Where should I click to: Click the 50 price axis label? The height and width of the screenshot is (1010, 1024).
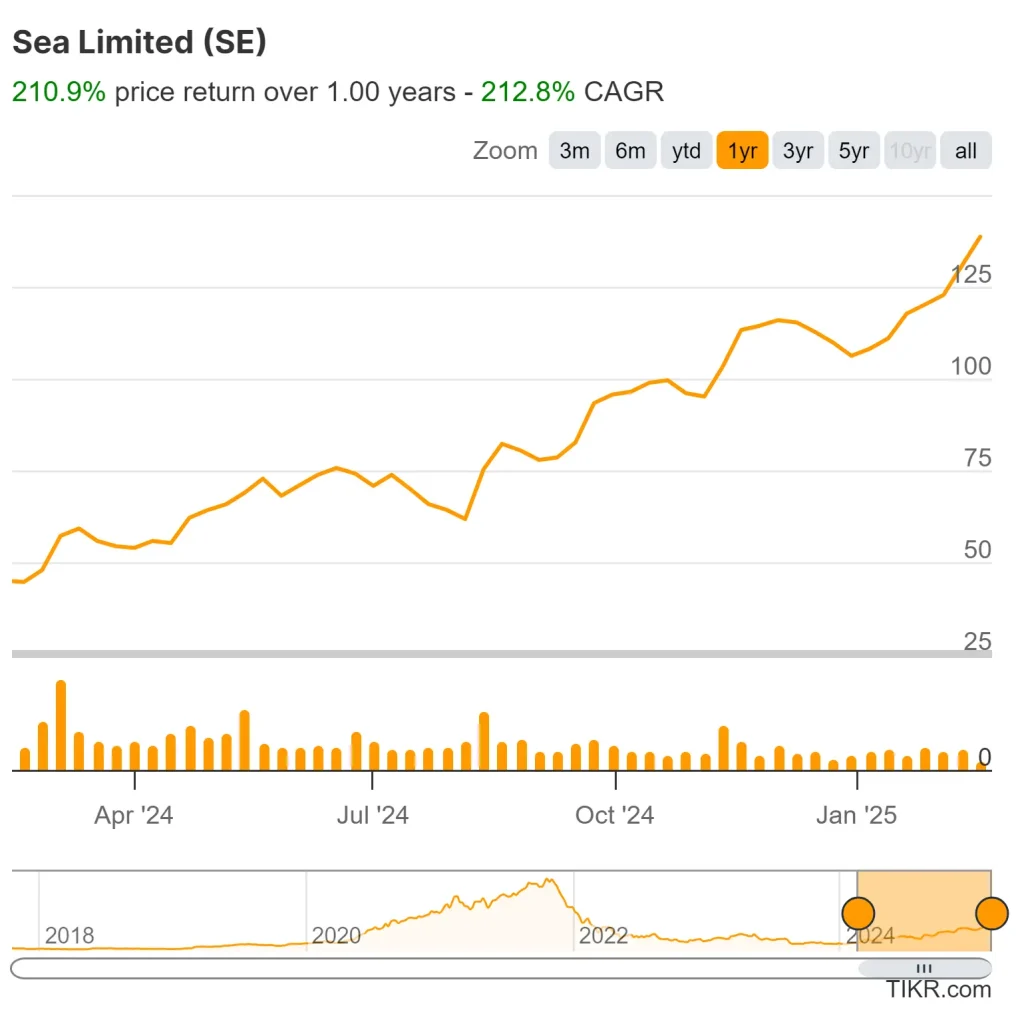click(x=978, y=549)
